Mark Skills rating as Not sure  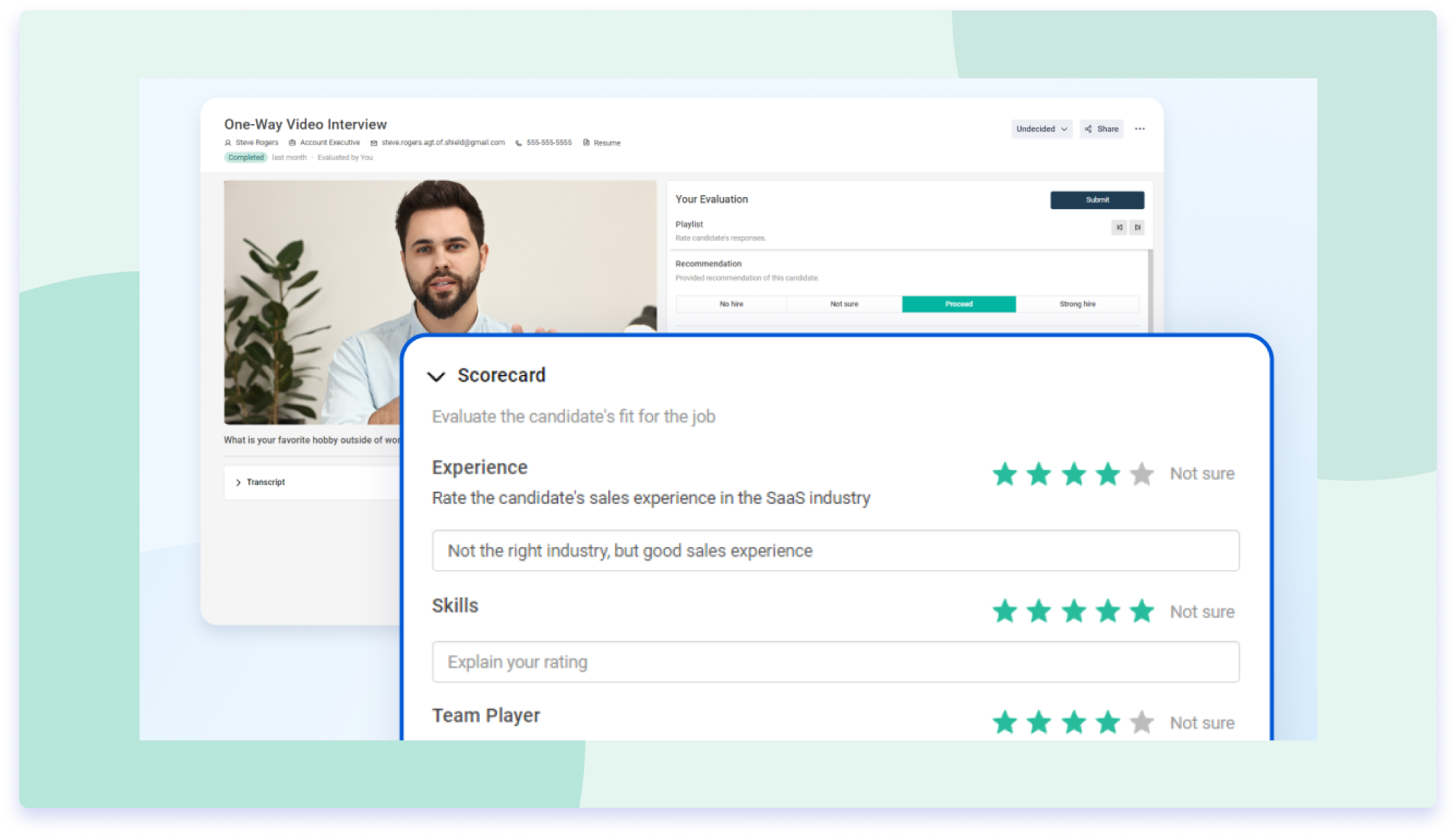tap(1202, 612)
